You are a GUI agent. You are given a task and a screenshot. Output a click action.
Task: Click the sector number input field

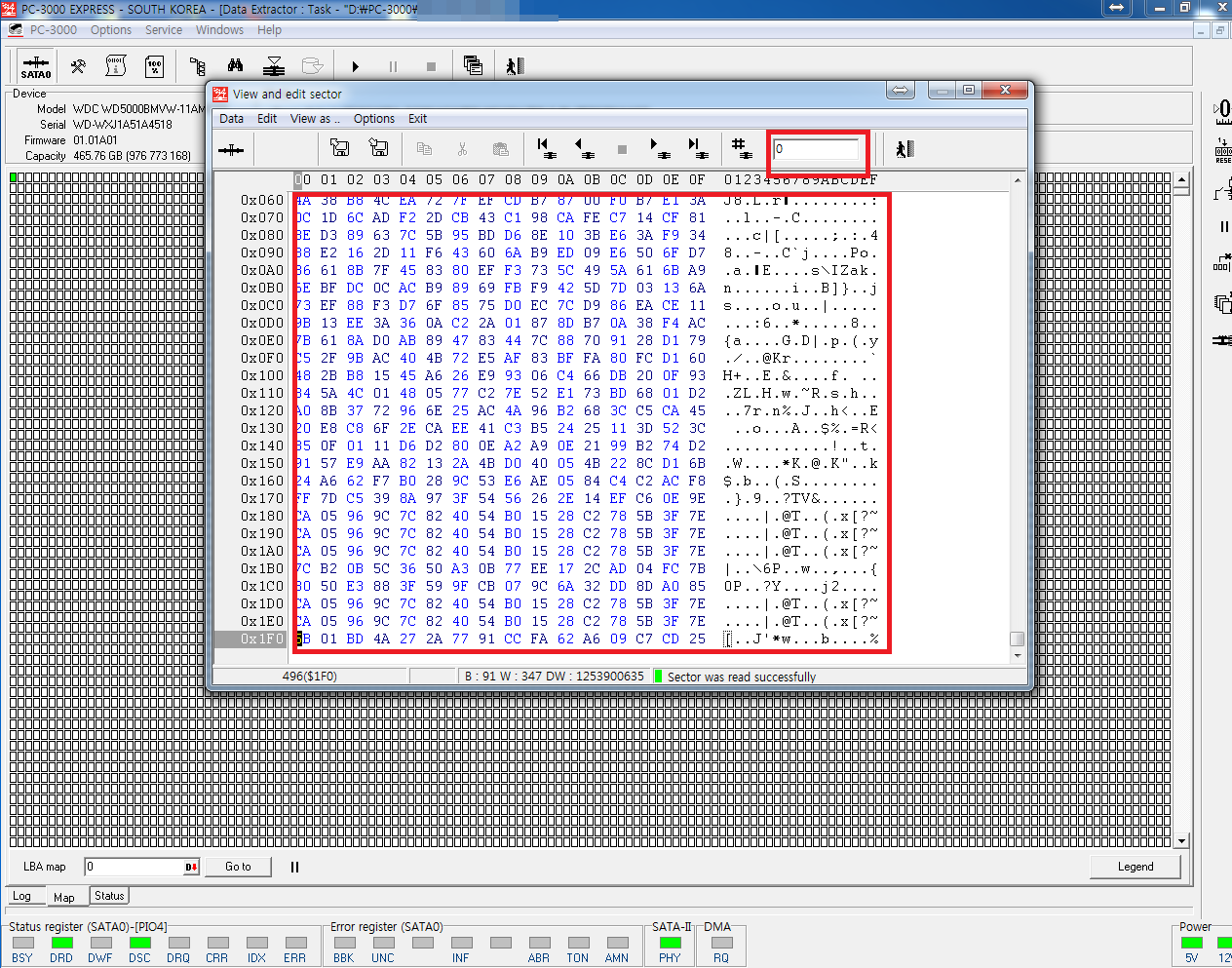coord(817,149)
